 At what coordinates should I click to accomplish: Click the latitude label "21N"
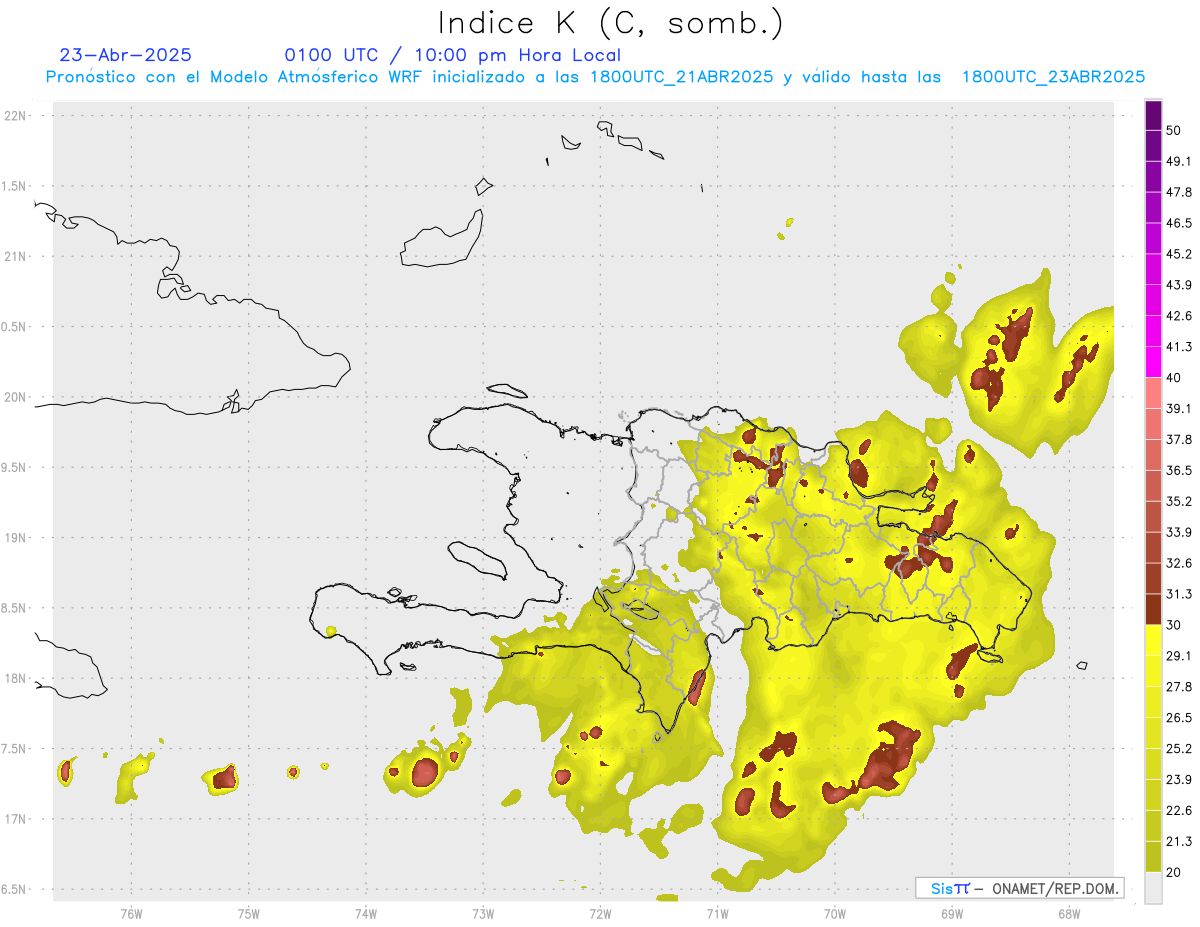point(15,257)
